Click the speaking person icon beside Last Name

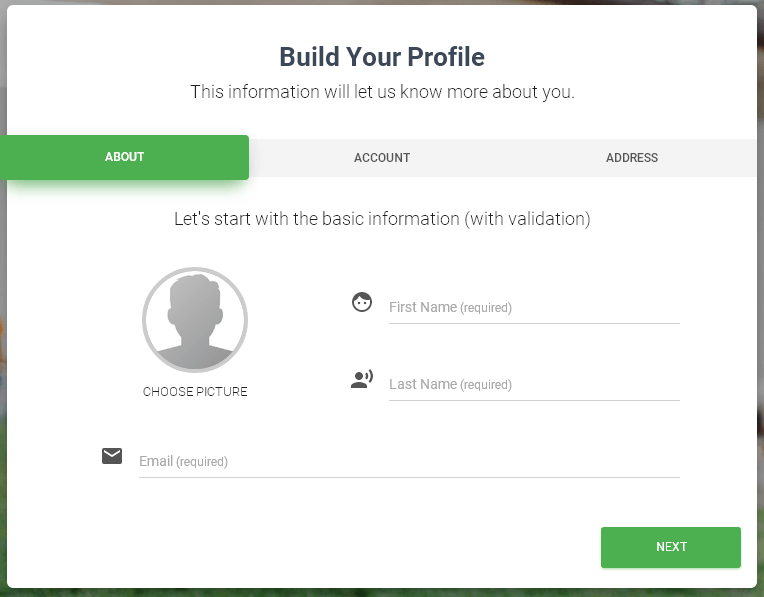[362, 379]
